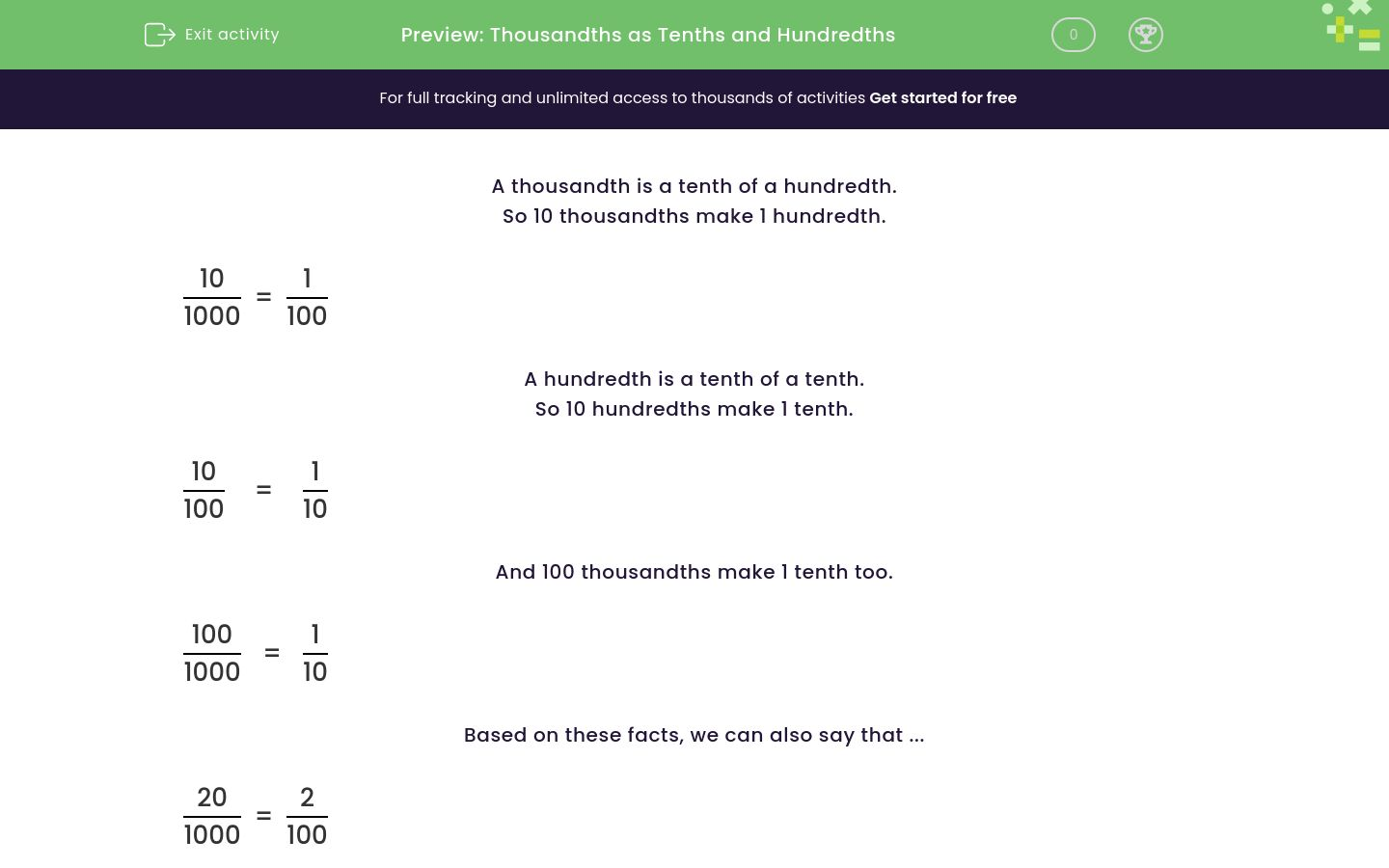Click the fraction 100 over 1000
The height and width of the screenshot is (868, 1389).
pos(212,652)
